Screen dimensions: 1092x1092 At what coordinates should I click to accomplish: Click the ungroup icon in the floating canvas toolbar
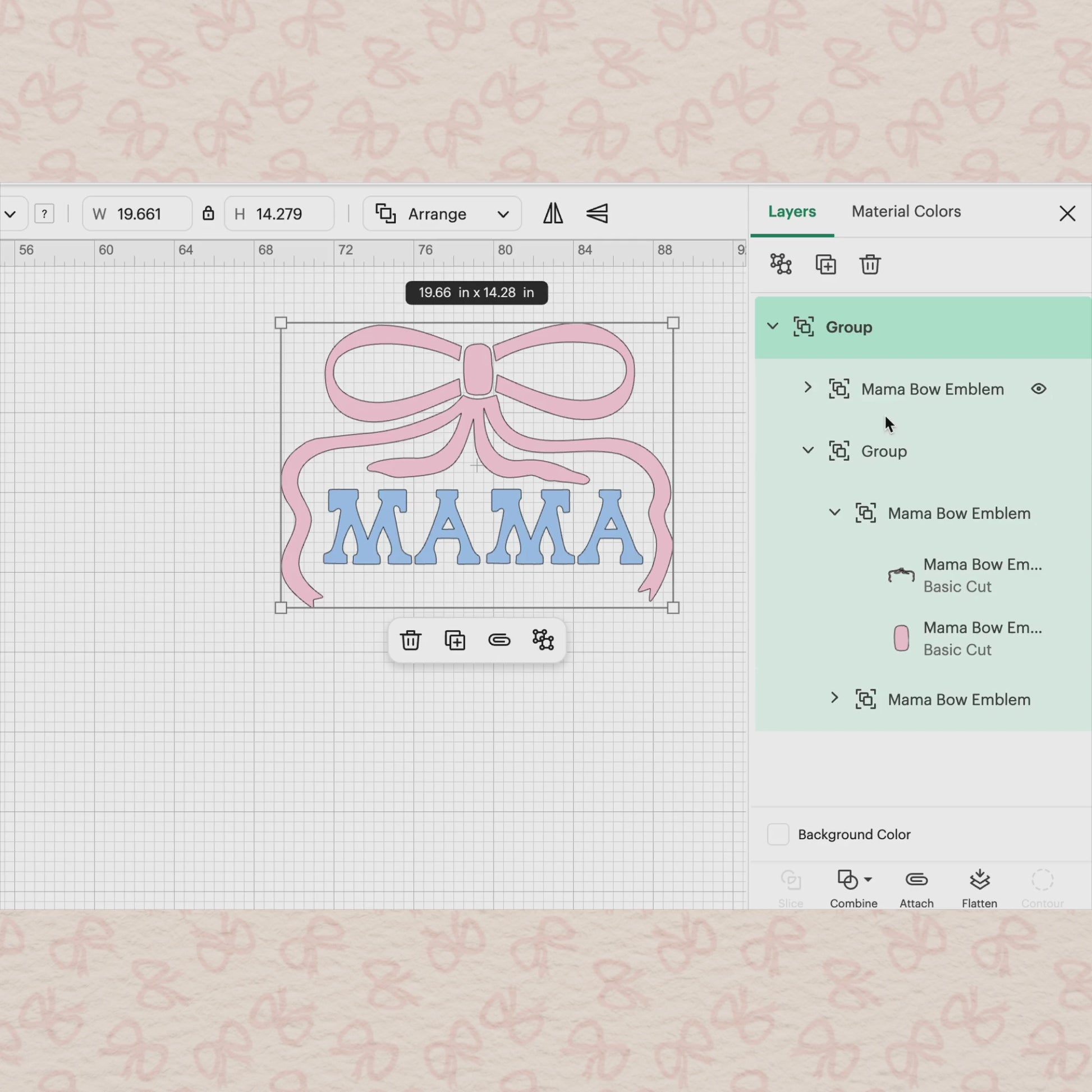[543, 640]
